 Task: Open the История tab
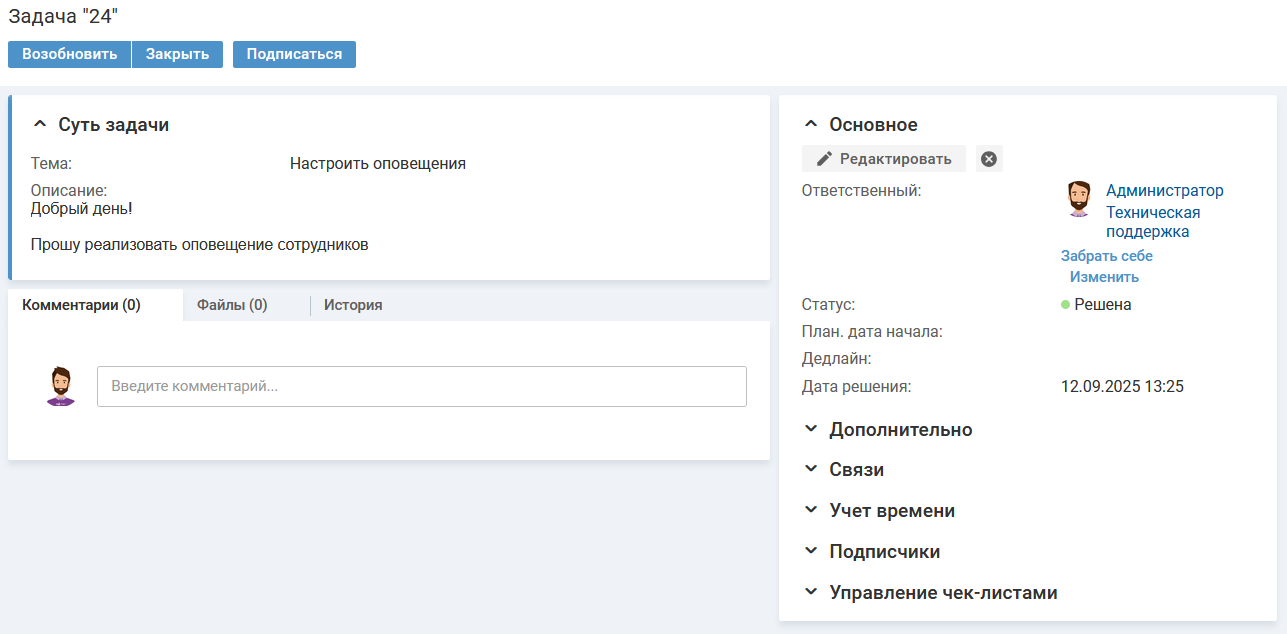(353, 305)
